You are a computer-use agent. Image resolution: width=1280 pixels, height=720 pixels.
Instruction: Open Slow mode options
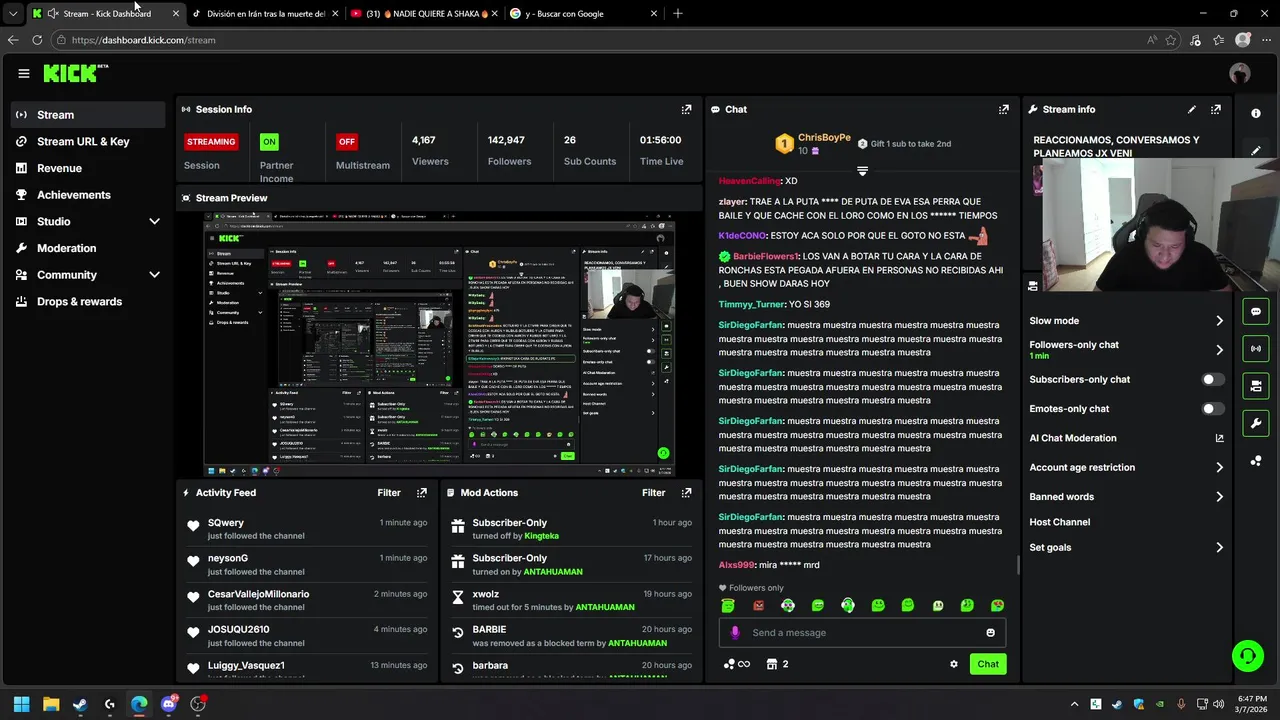(1126, 321)
